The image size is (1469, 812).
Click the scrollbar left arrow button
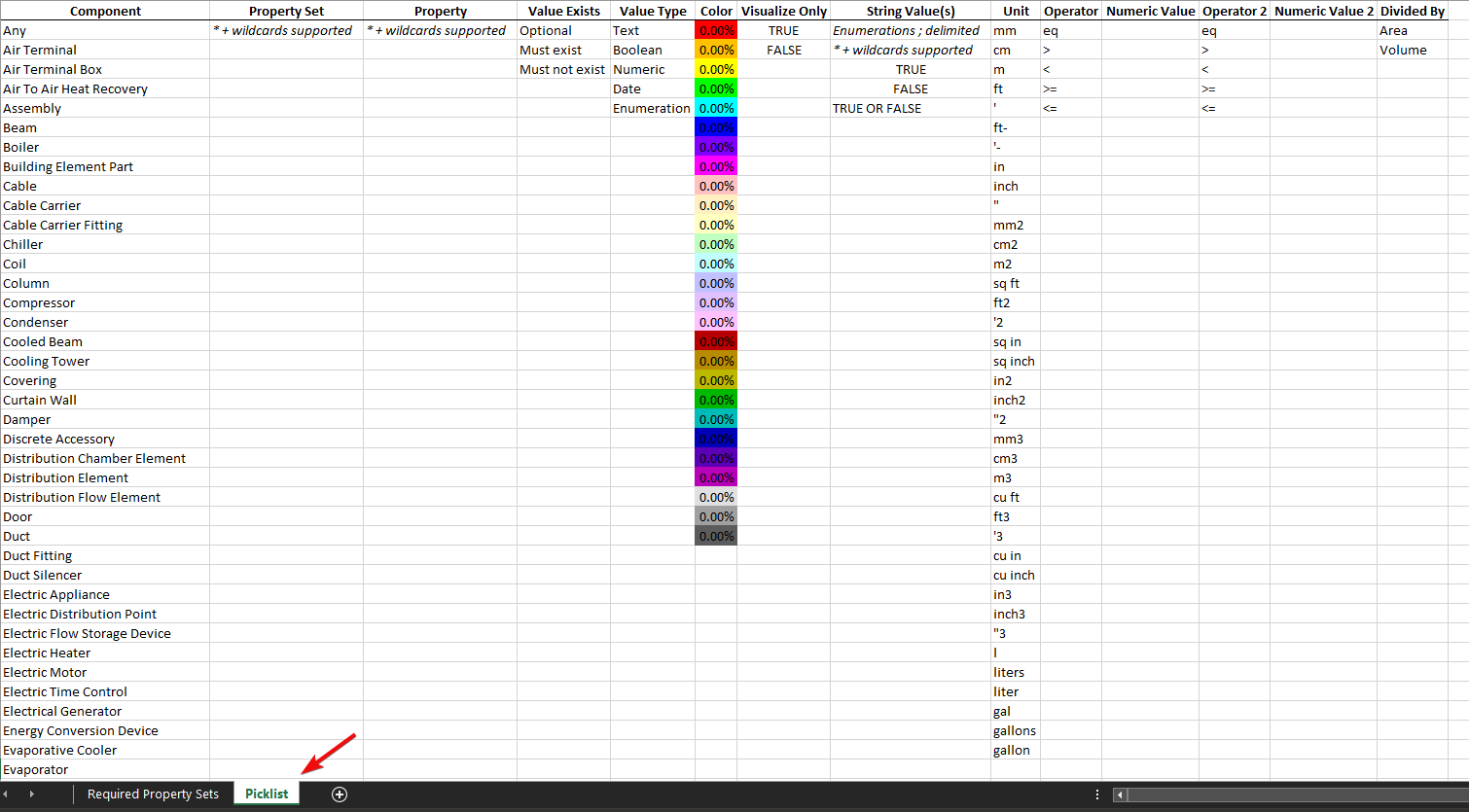coord(1121,794)
